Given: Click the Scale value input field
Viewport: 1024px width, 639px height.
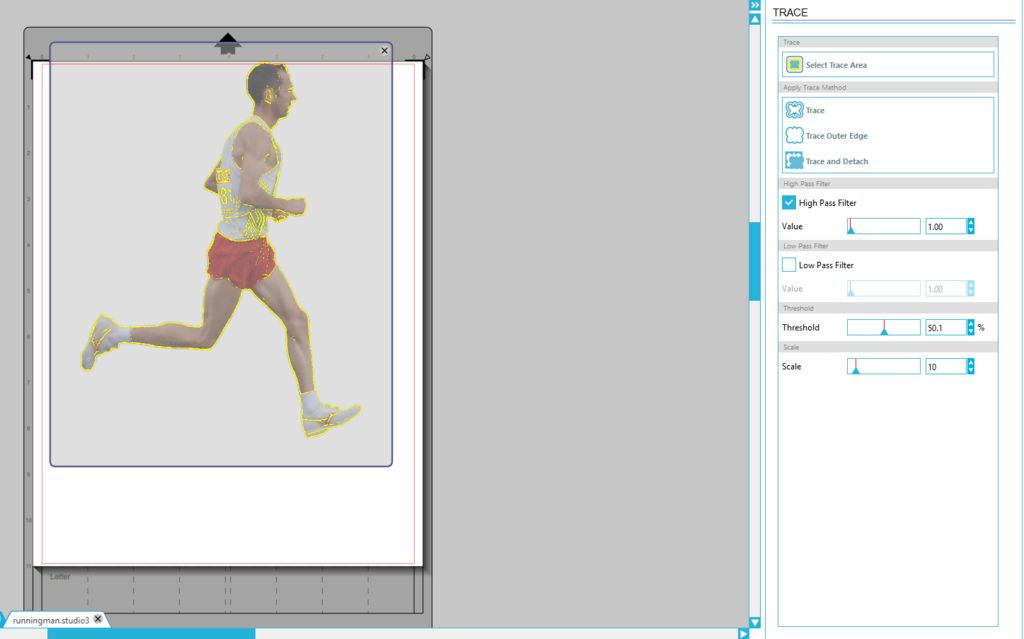Looking at the screenshot, I should 944,367.
